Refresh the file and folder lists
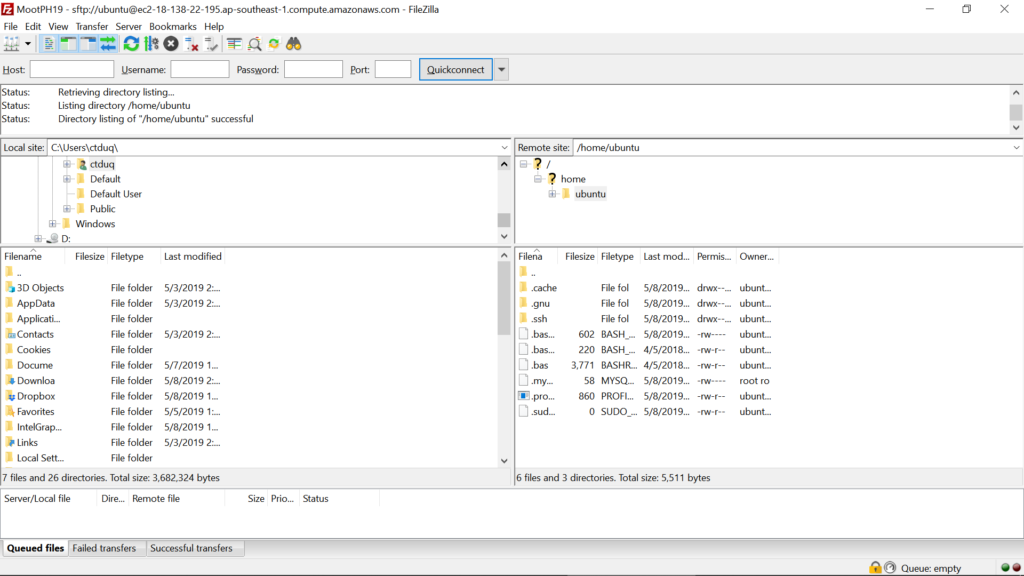The width and height of the screenshot is (1024, 576). click(131, 44)
